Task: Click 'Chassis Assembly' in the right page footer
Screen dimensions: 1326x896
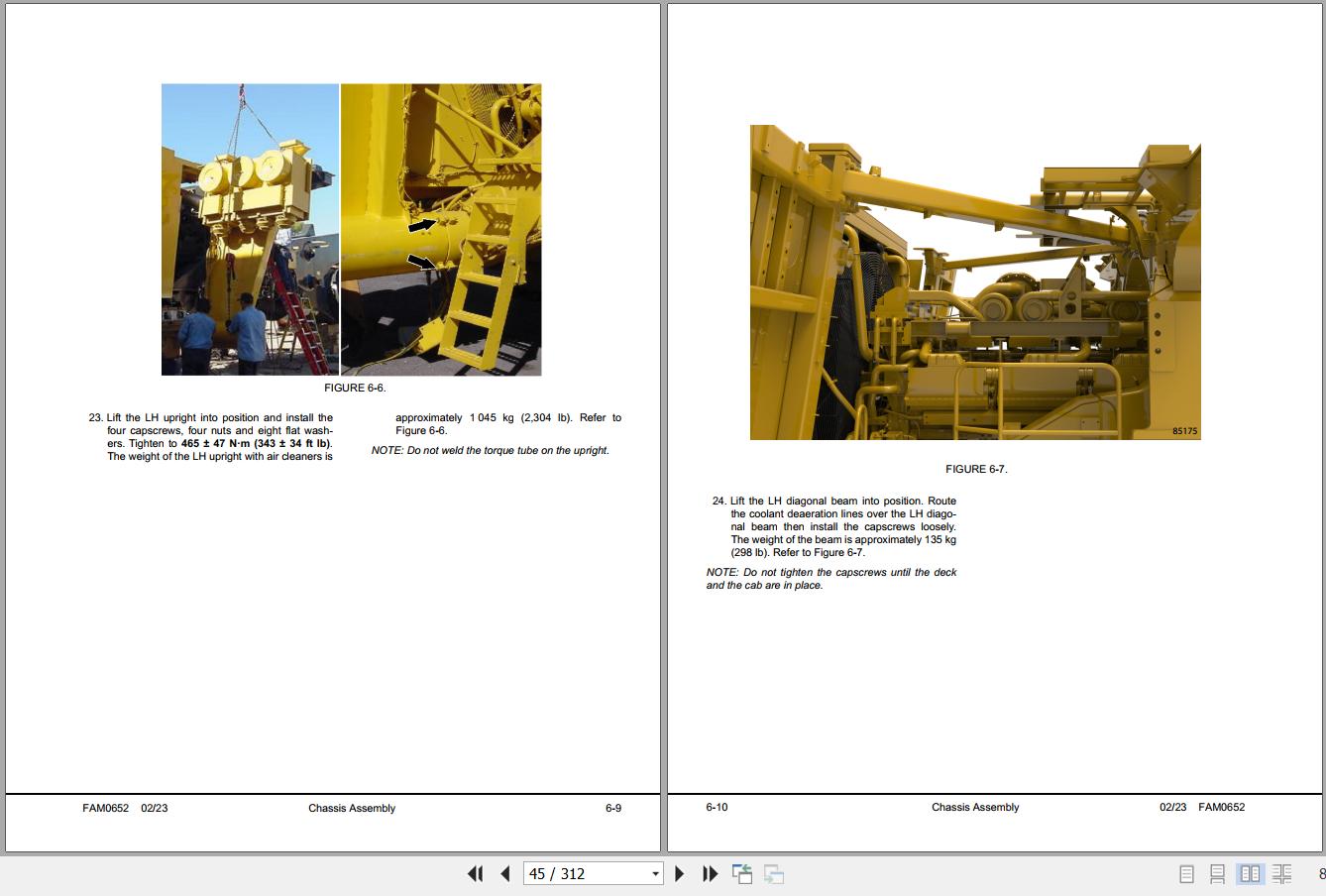Action: [975, 807]
